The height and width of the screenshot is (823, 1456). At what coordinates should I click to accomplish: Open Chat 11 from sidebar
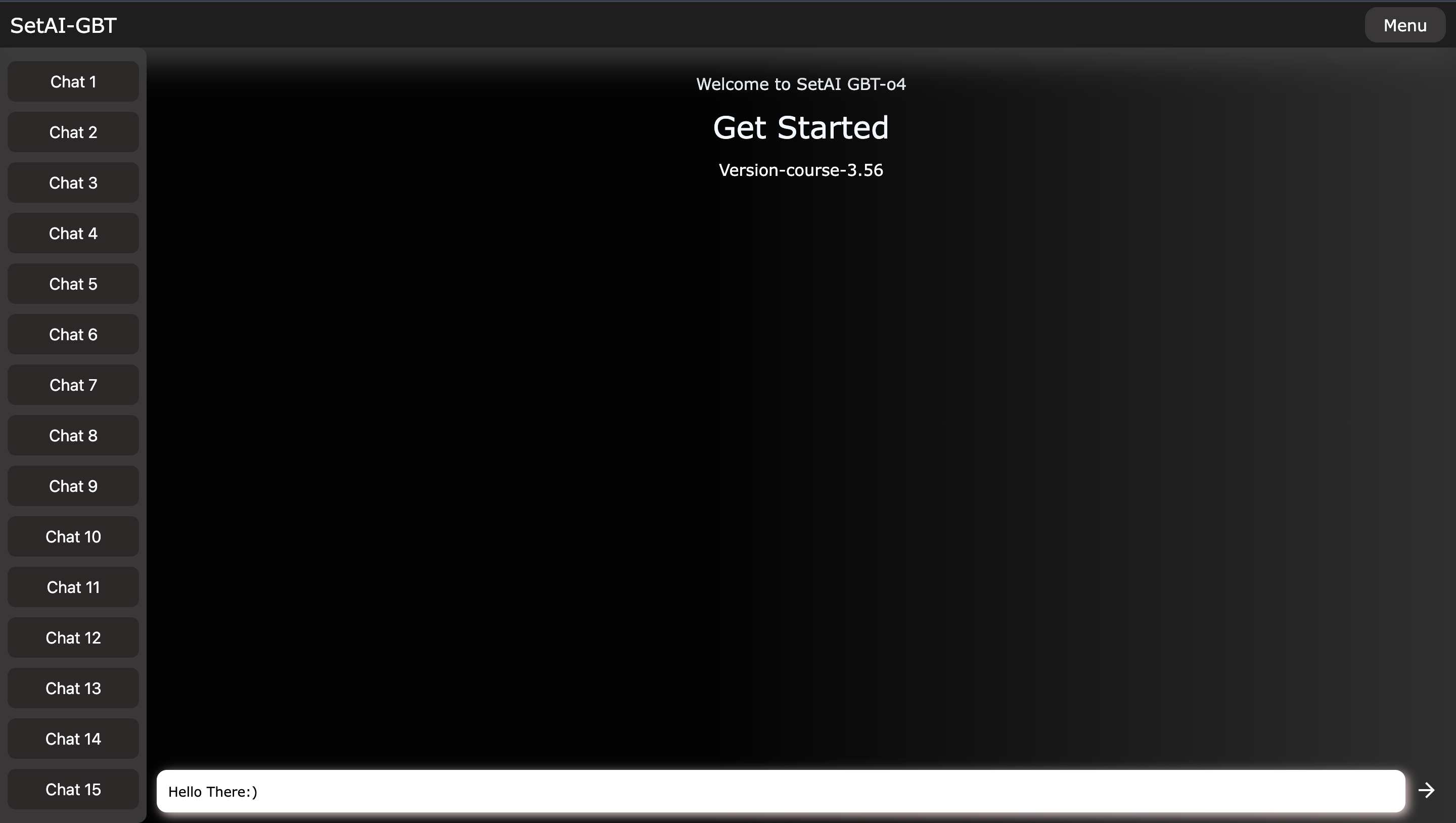tap(73, 587)
